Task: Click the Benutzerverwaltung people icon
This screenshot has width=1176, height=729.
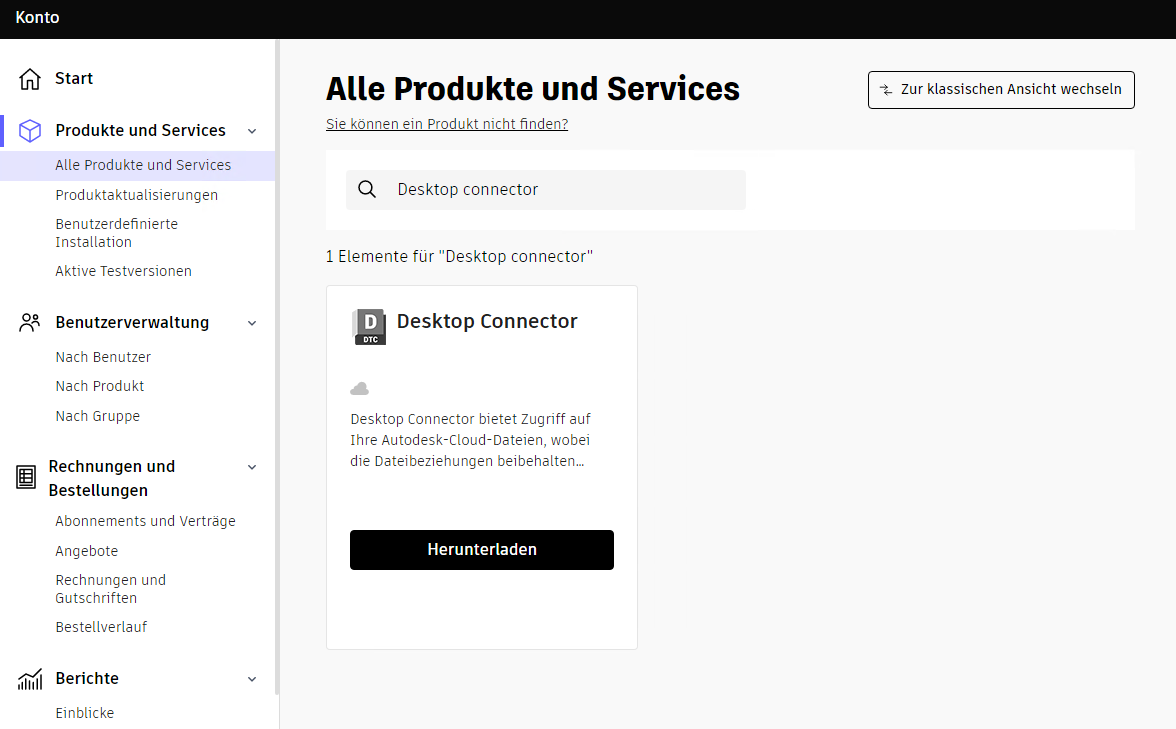Action: [30, 323]
